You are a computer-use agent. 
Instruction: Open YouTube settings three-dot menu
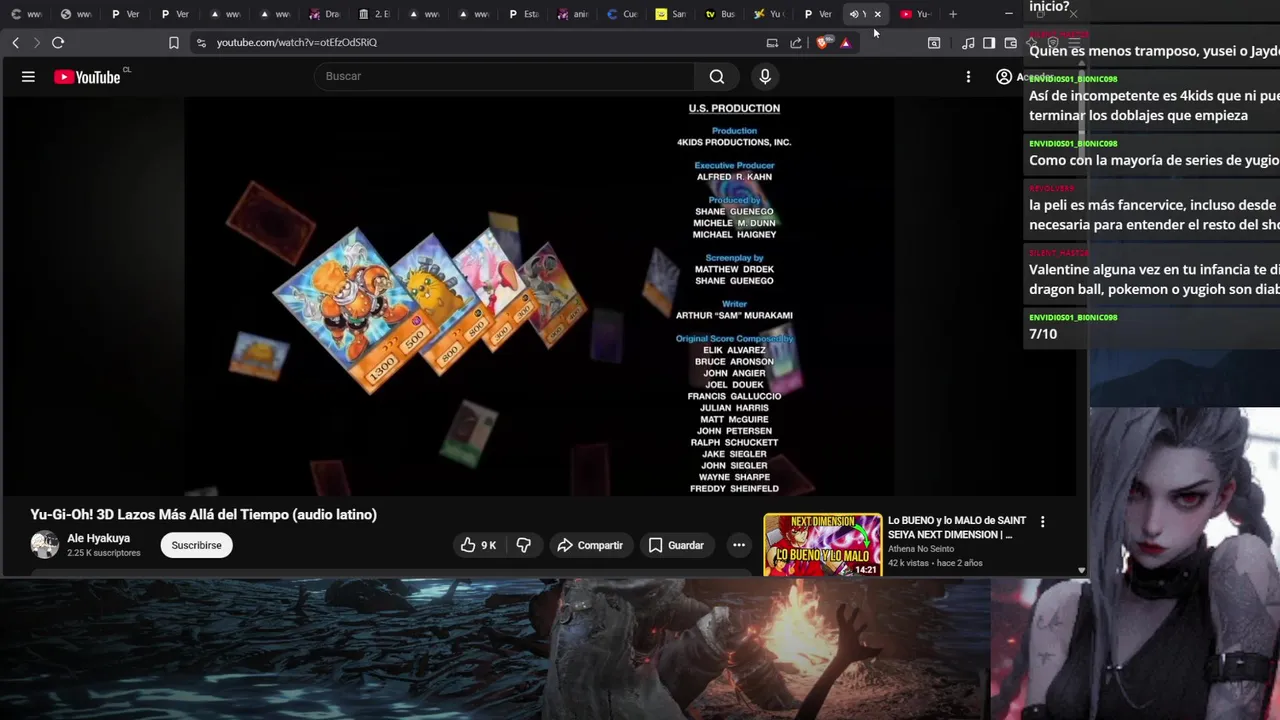[x=968, y=77]
